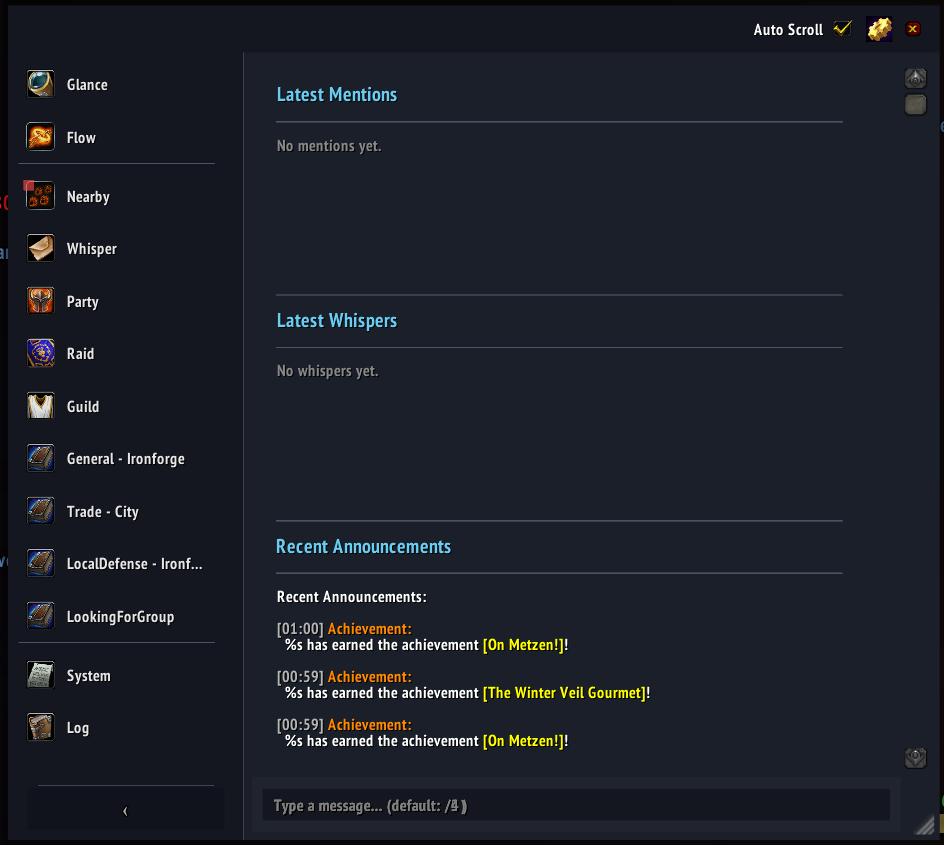View Party chat messages

tap(82, 301)
